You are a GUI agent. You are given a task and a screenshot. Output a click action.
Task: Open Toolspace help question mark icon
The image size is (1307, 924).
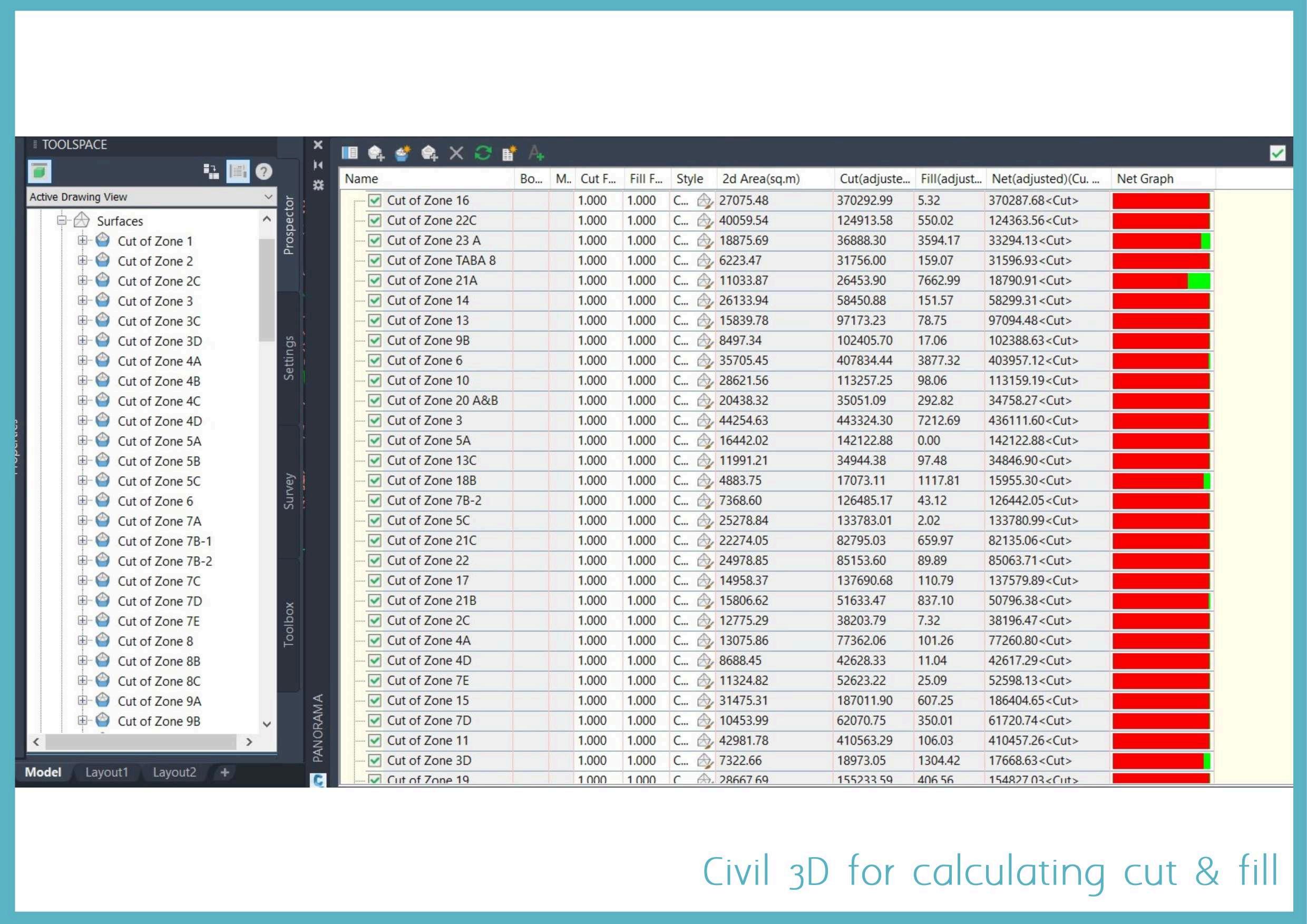pyautogui.click(x=264, y=171)
